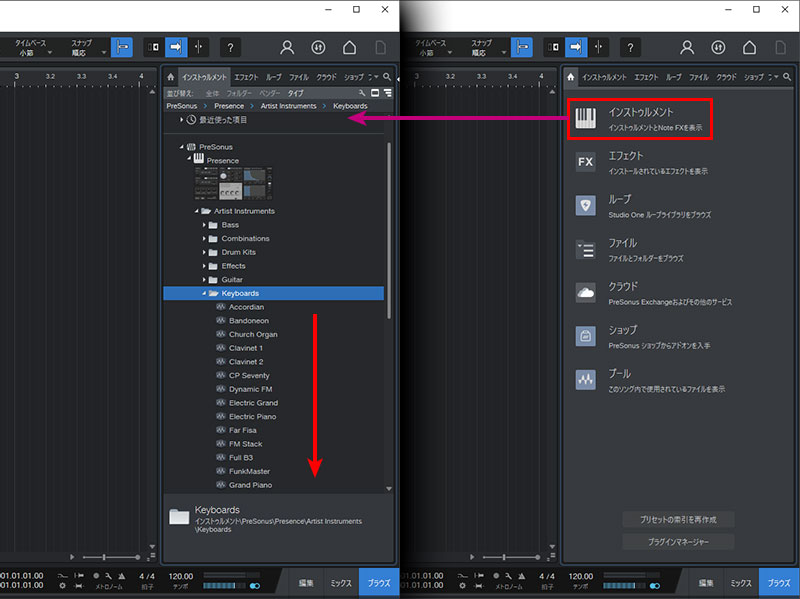This screenshot has width=800, height=599.
Task: Click プラグインマネージャー button
Action: pos(678,541)
